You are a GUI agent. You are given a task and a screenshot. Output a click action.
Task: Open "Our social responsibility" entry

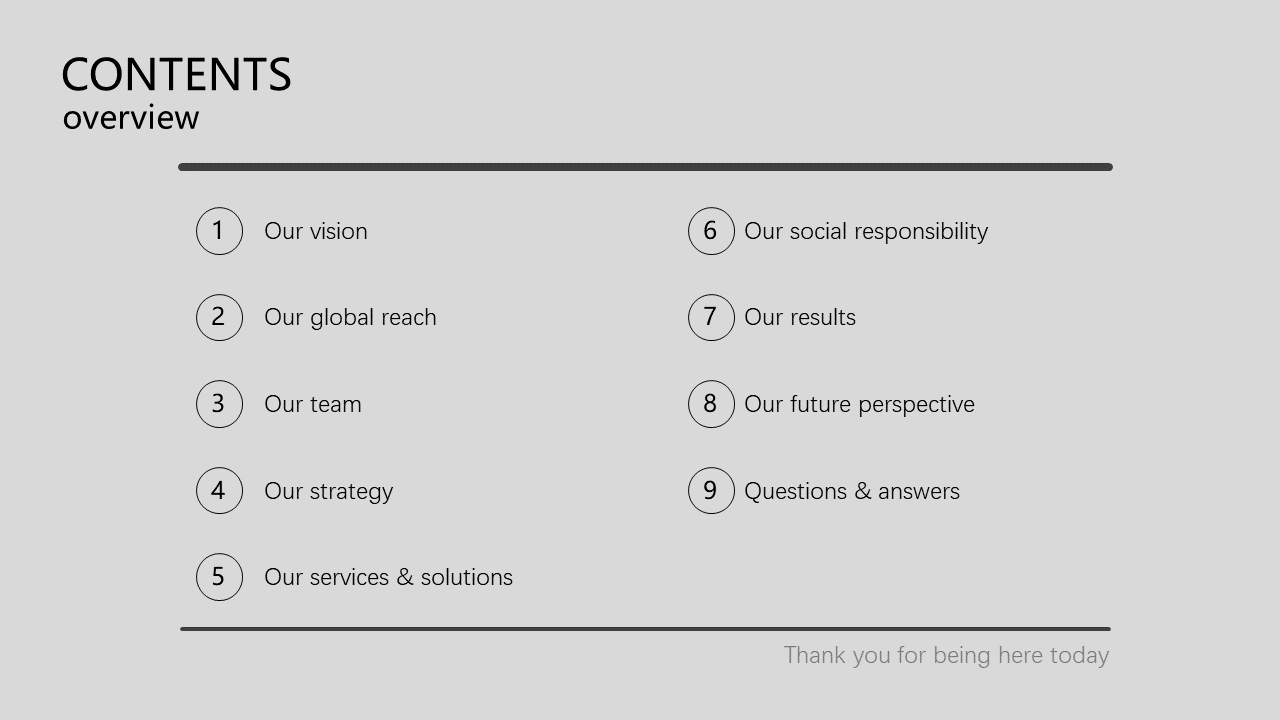(866, 231)
